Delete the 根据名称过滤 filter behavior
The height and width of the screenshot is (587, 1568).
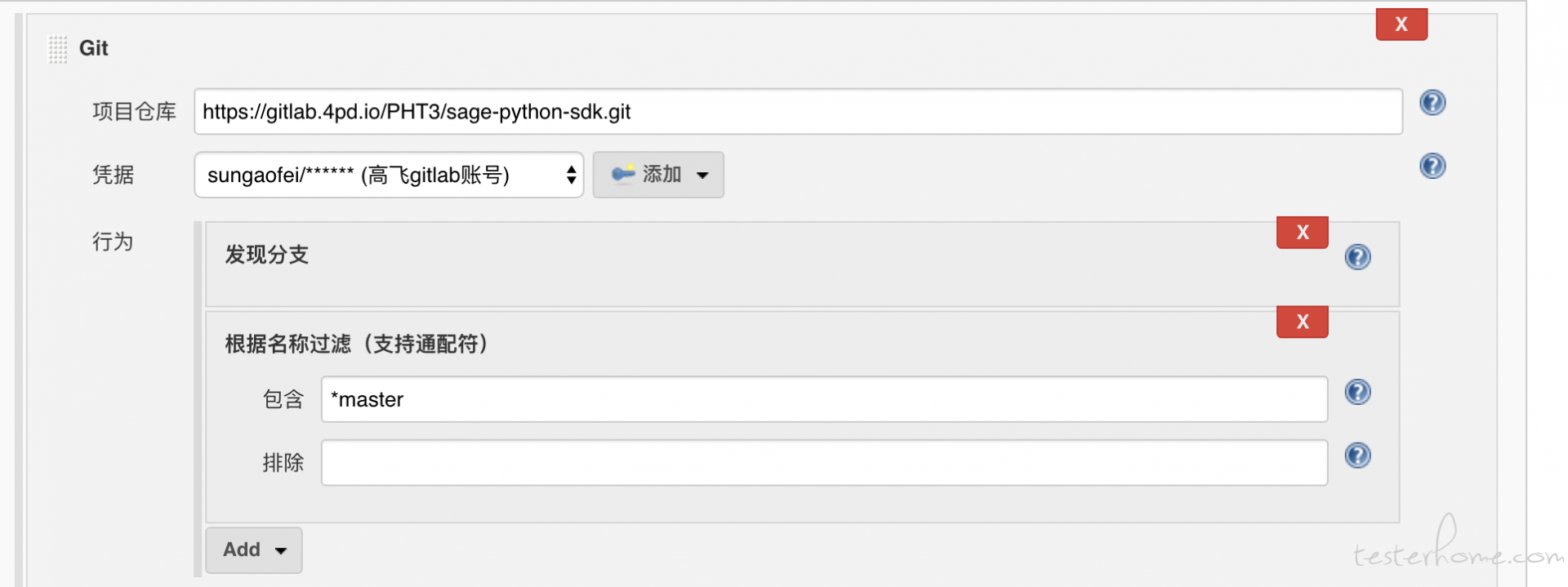1303,322
